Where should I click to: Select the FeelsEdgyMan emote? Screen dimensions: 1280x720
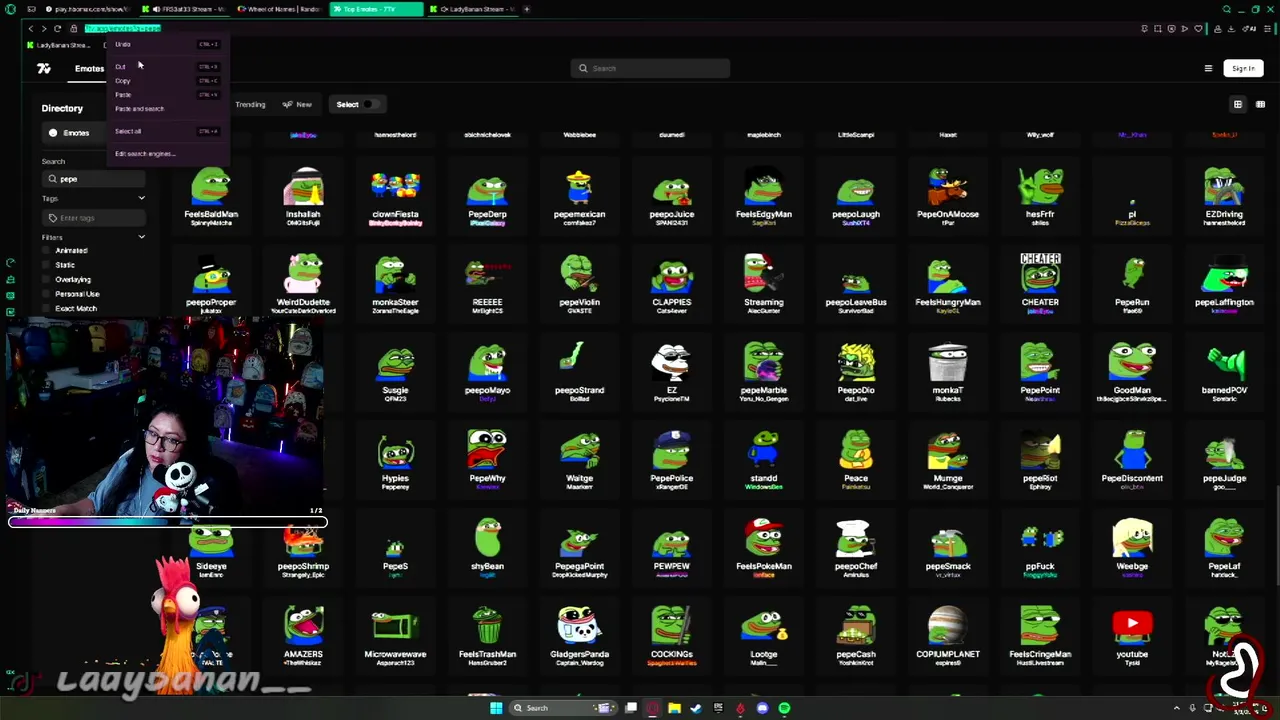pyautogui.click(x=763, y=195)
